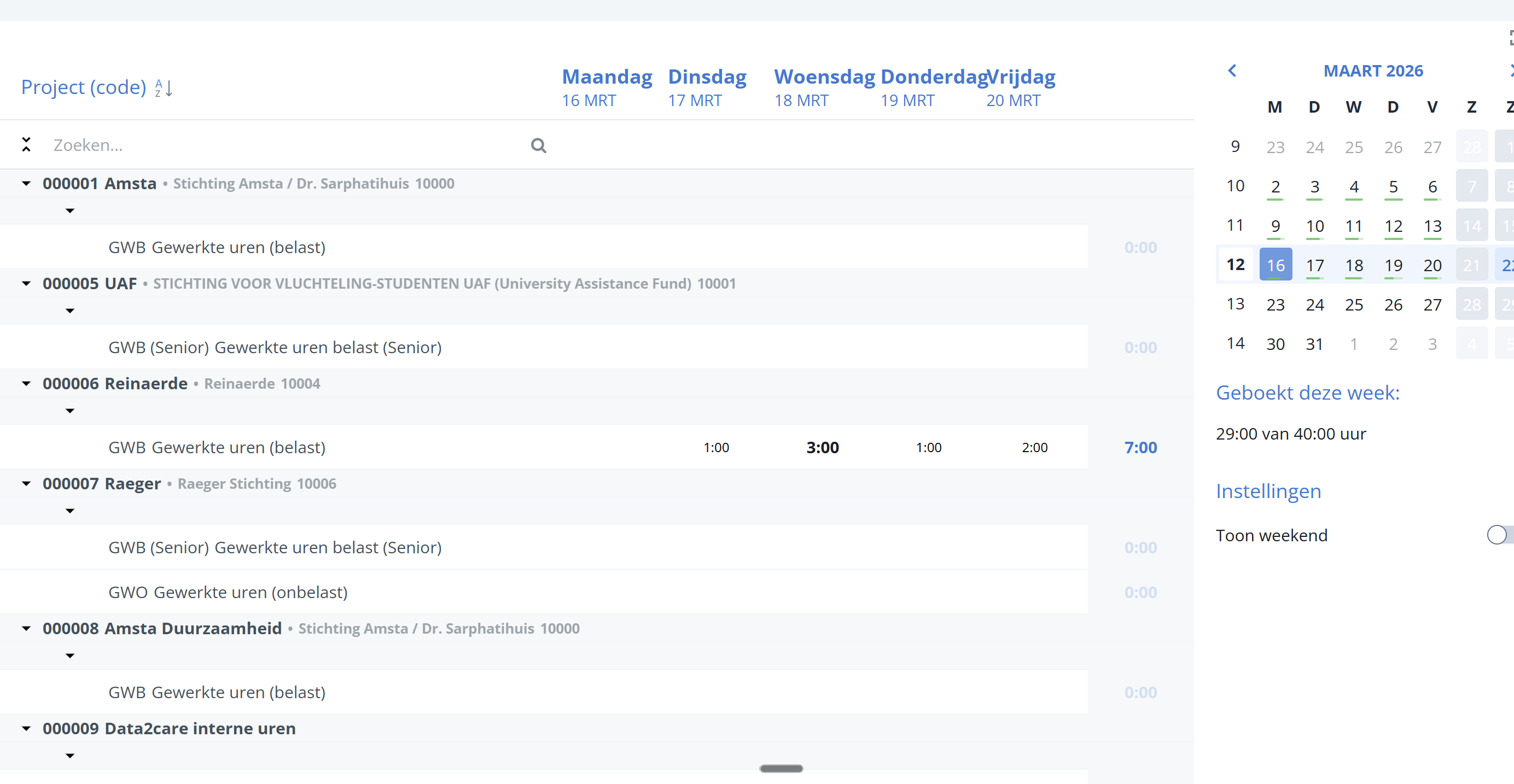Select the highlighted date 16 in calendar
This screenshot has width=1514, height=784.
coord(1276,266)
